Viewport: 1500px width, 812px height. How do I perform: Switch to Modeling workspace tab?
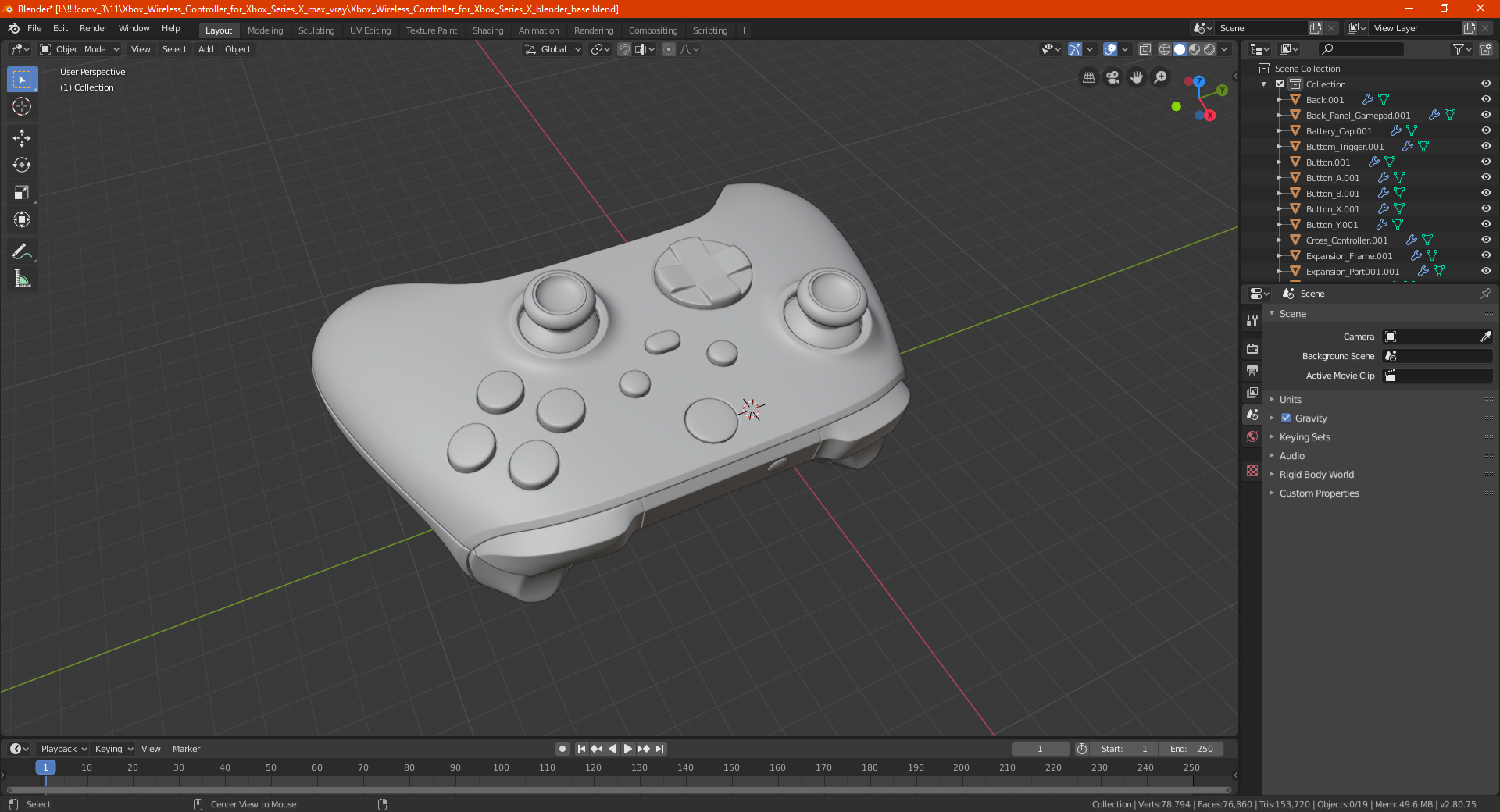click(265, 30)
